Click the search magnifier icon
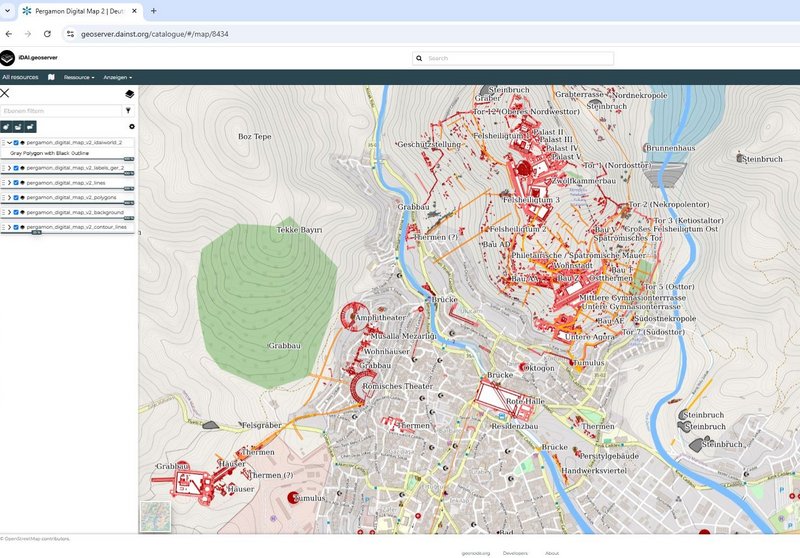 tap(421, 58)
